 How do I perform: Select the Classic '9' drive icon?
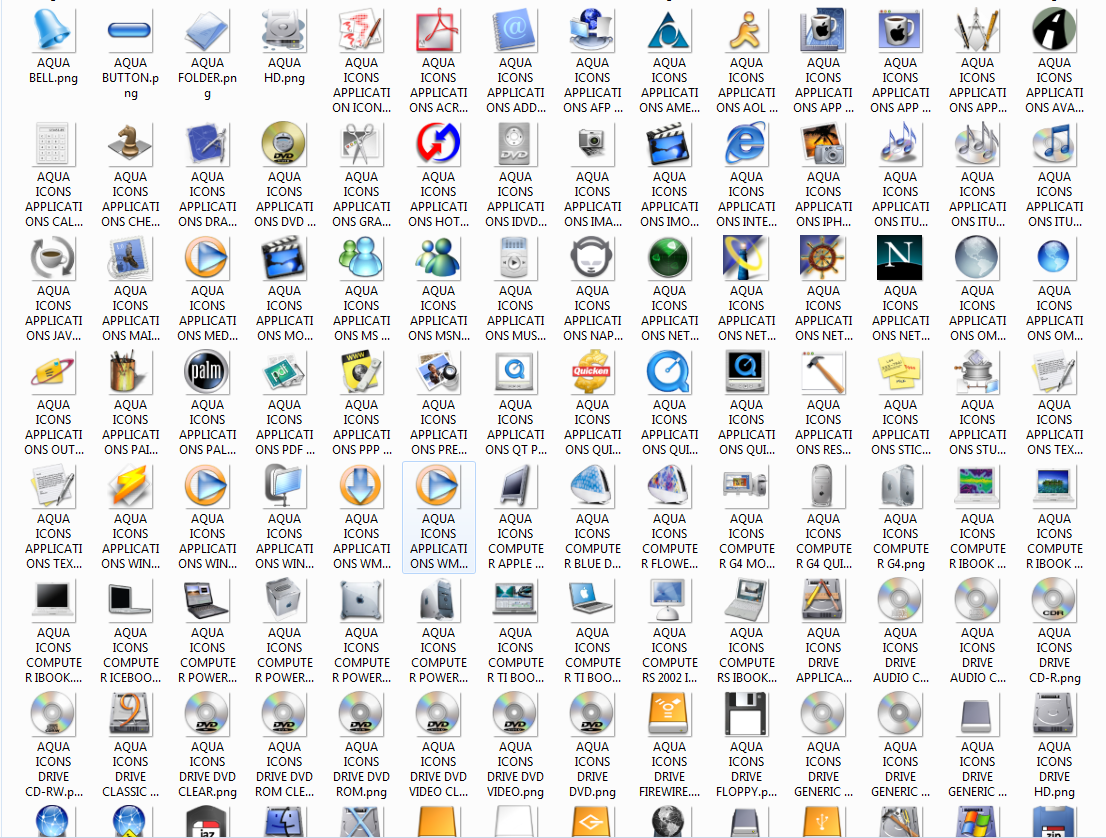coord(130,714)
